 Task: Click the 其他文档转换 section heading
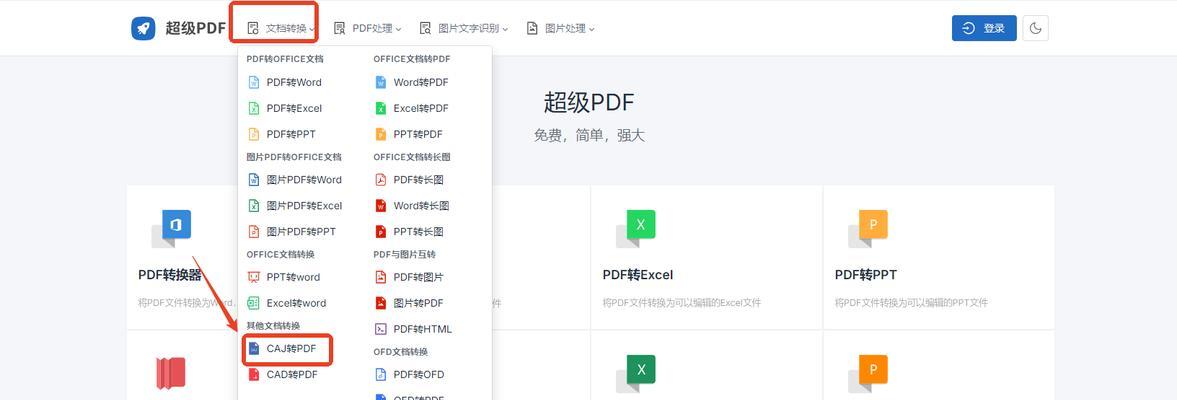tap(273, 326)
